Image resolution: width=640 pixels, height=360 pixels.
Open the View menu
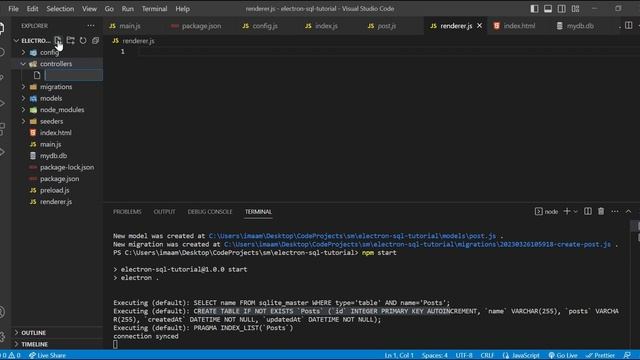point(89,9)
